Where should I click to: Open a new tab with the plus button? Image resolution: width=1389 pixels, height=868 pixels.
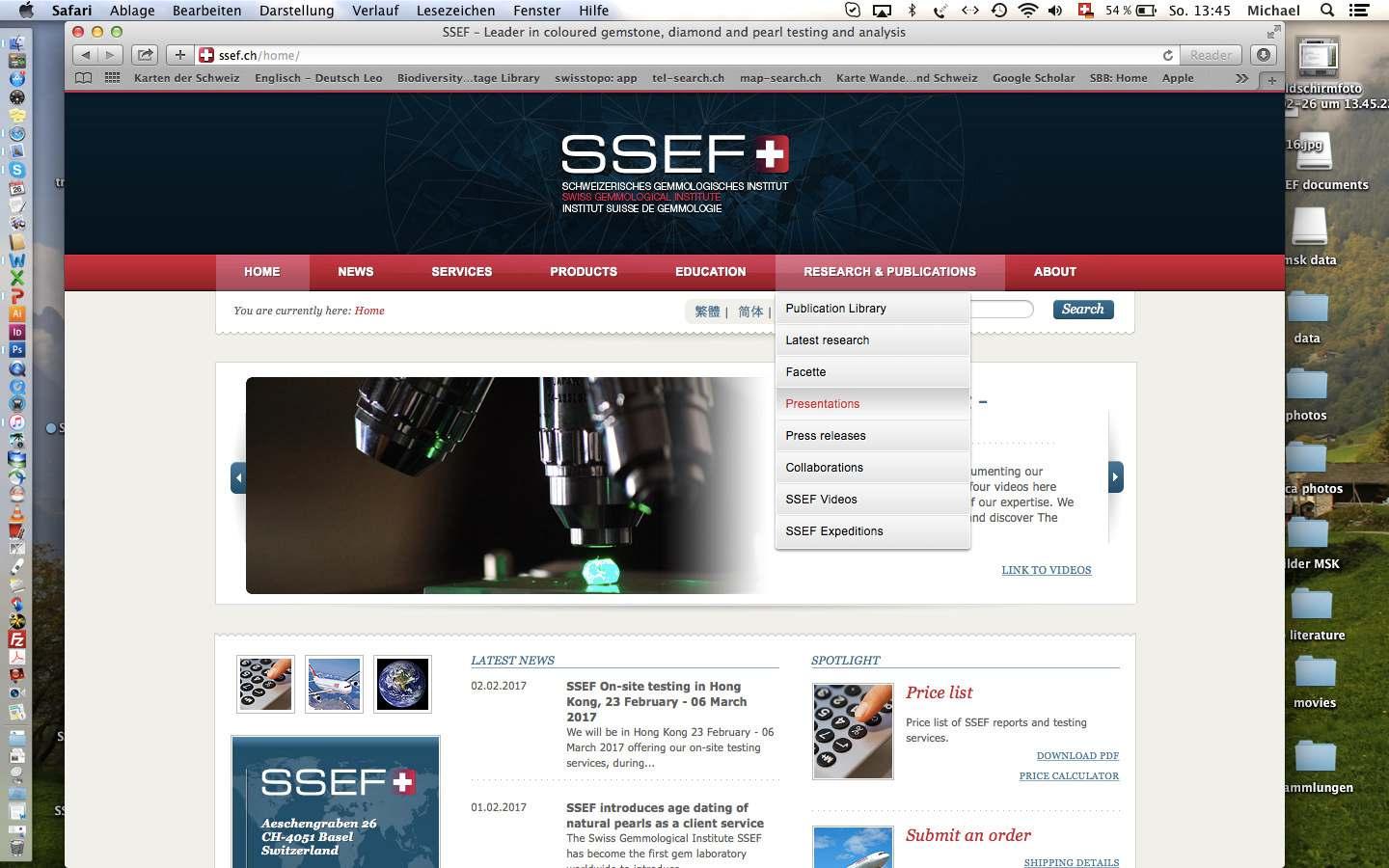click(x=1272, y=79)
